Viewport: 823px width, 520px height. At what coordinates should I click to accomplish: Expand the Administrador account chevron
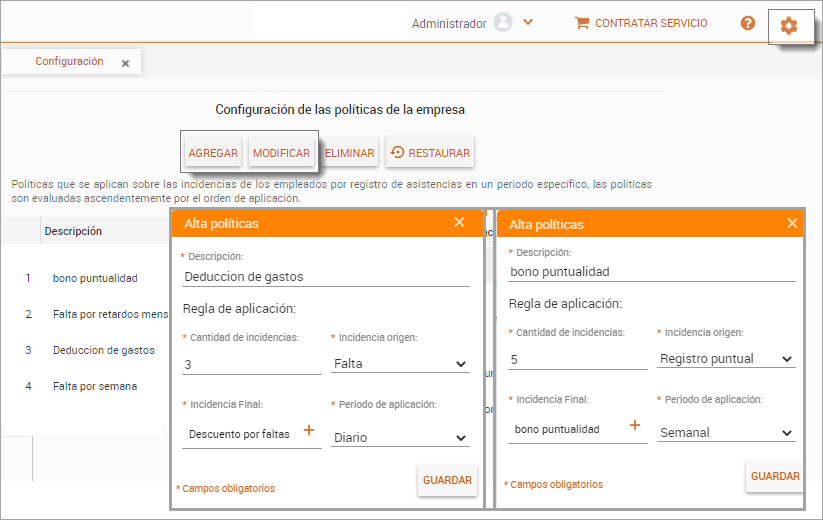(x=528, y=22)
